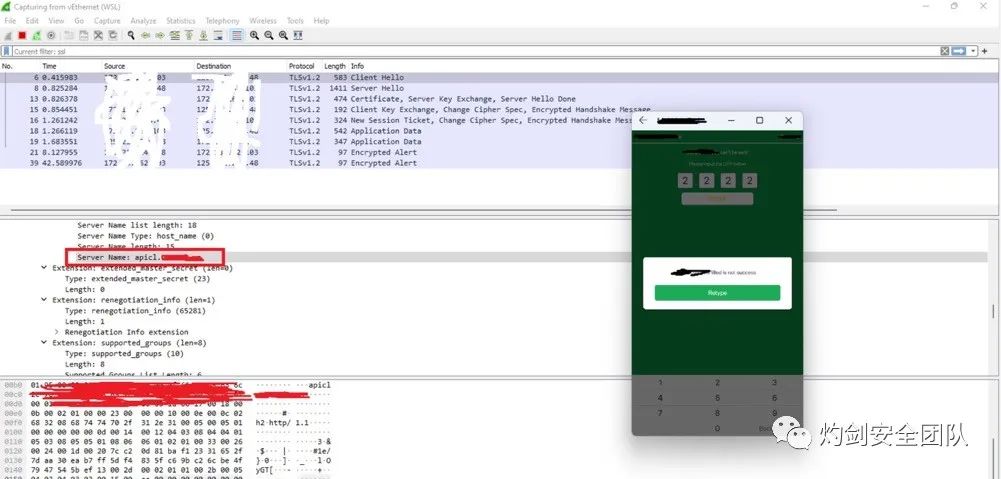The height and width of the screenshot is (479, 1001).
Task: Toggle auto scroll during live capture
Action: (218, 36)
